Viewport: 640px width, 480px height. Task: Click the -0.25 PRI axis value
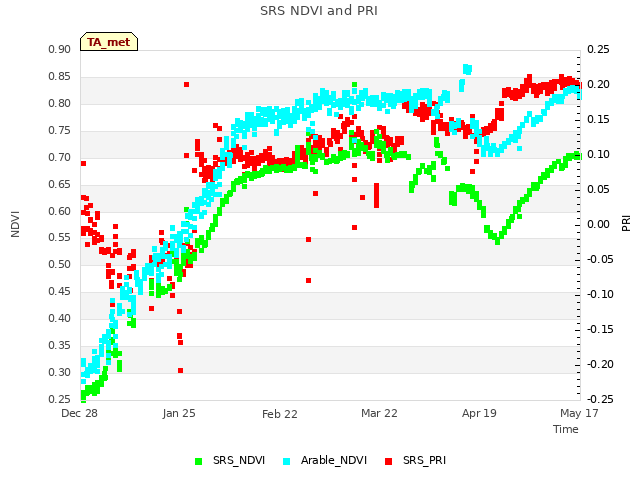(x=598, y=399)
